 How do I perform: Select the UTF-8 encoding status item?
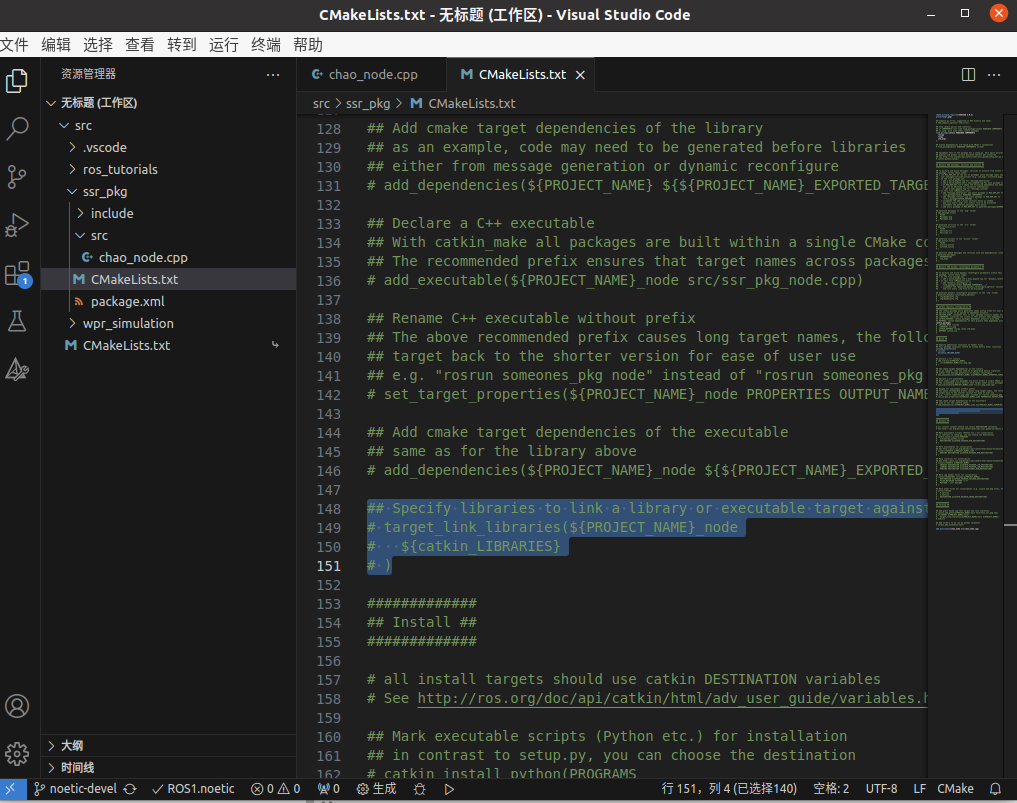click(x=881, y=789)
